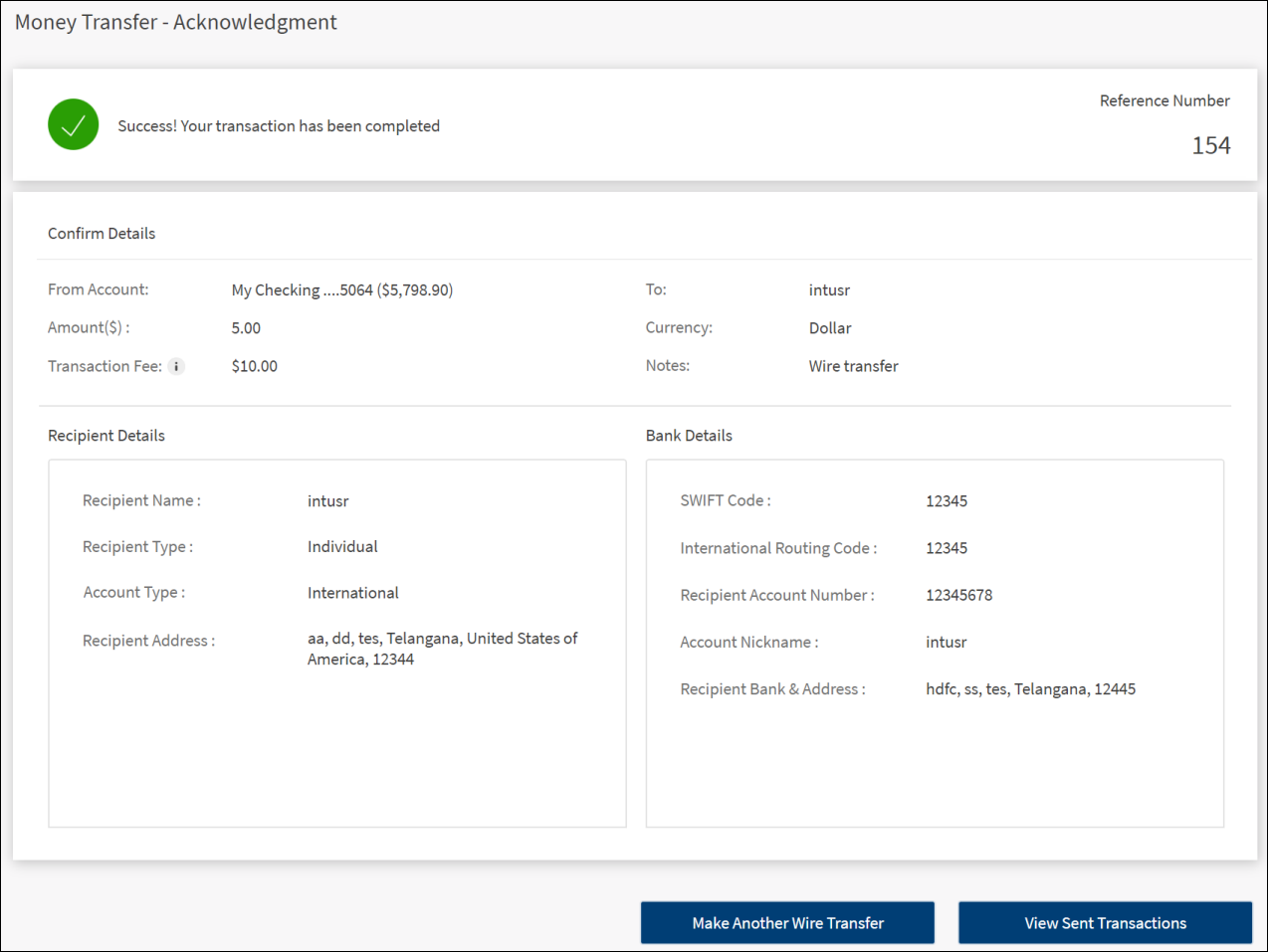This screenshot has width=1268, height=952.
Task: Click the recipient address text
Action: [442, 649]
